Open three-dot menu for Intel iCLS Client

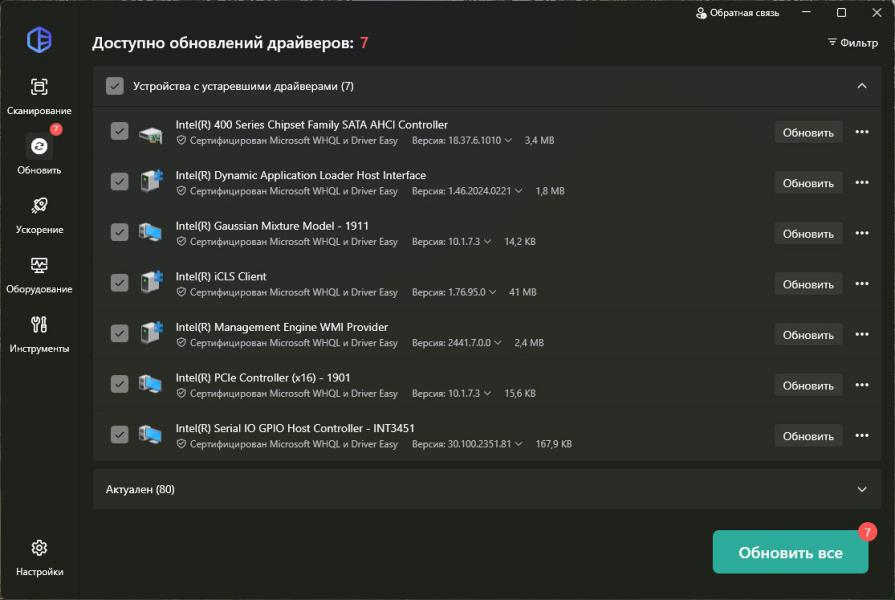coord(862,284)
